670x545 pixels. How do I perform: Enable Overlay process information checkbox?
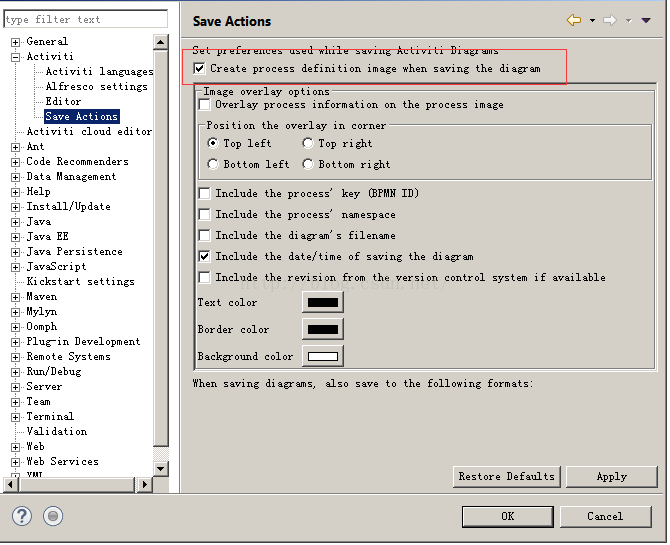[x=205, y=105]
